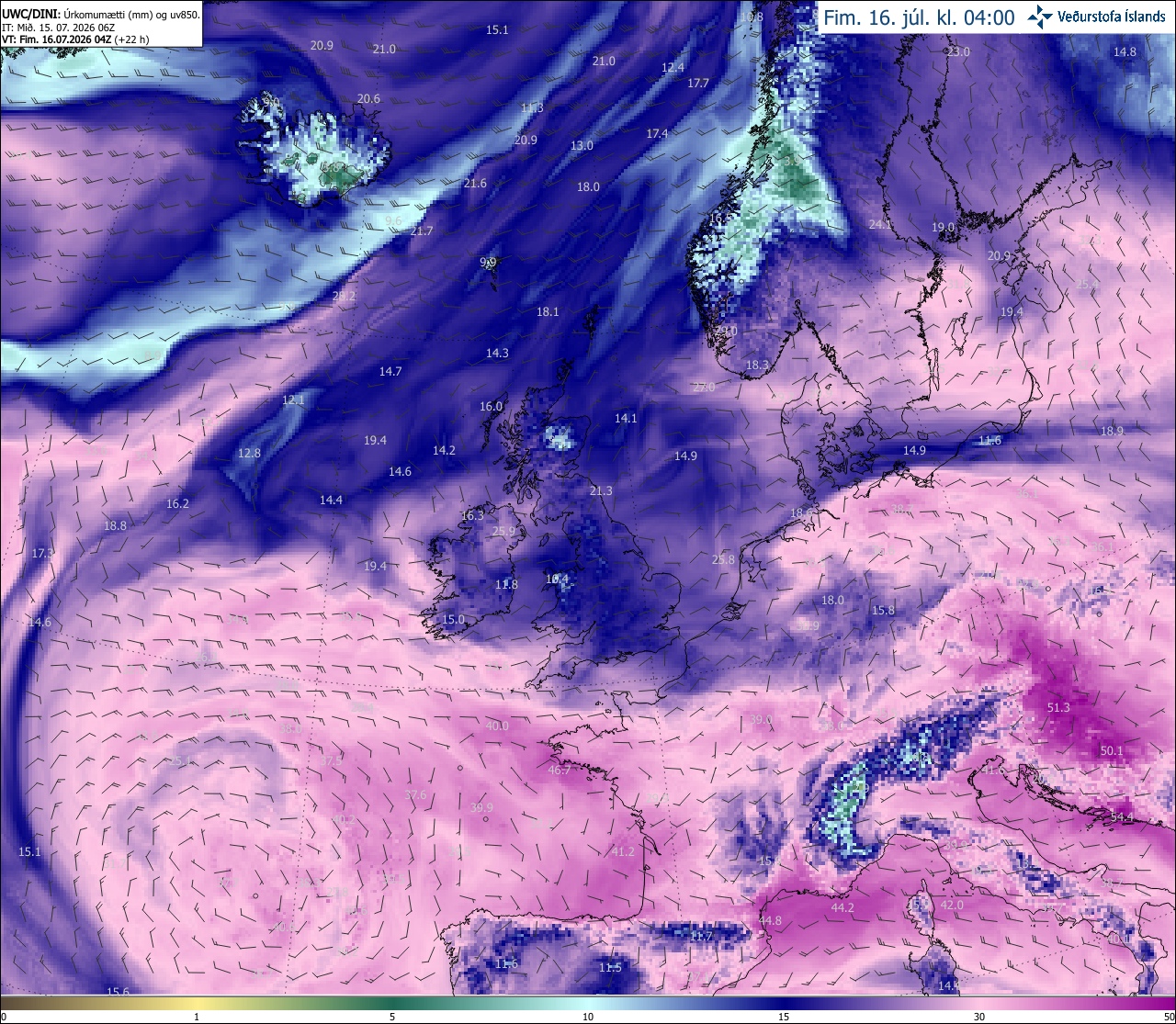Select the 40.0 value label
Viewport: 1176px width, 1024px height.
pos(497,726)
